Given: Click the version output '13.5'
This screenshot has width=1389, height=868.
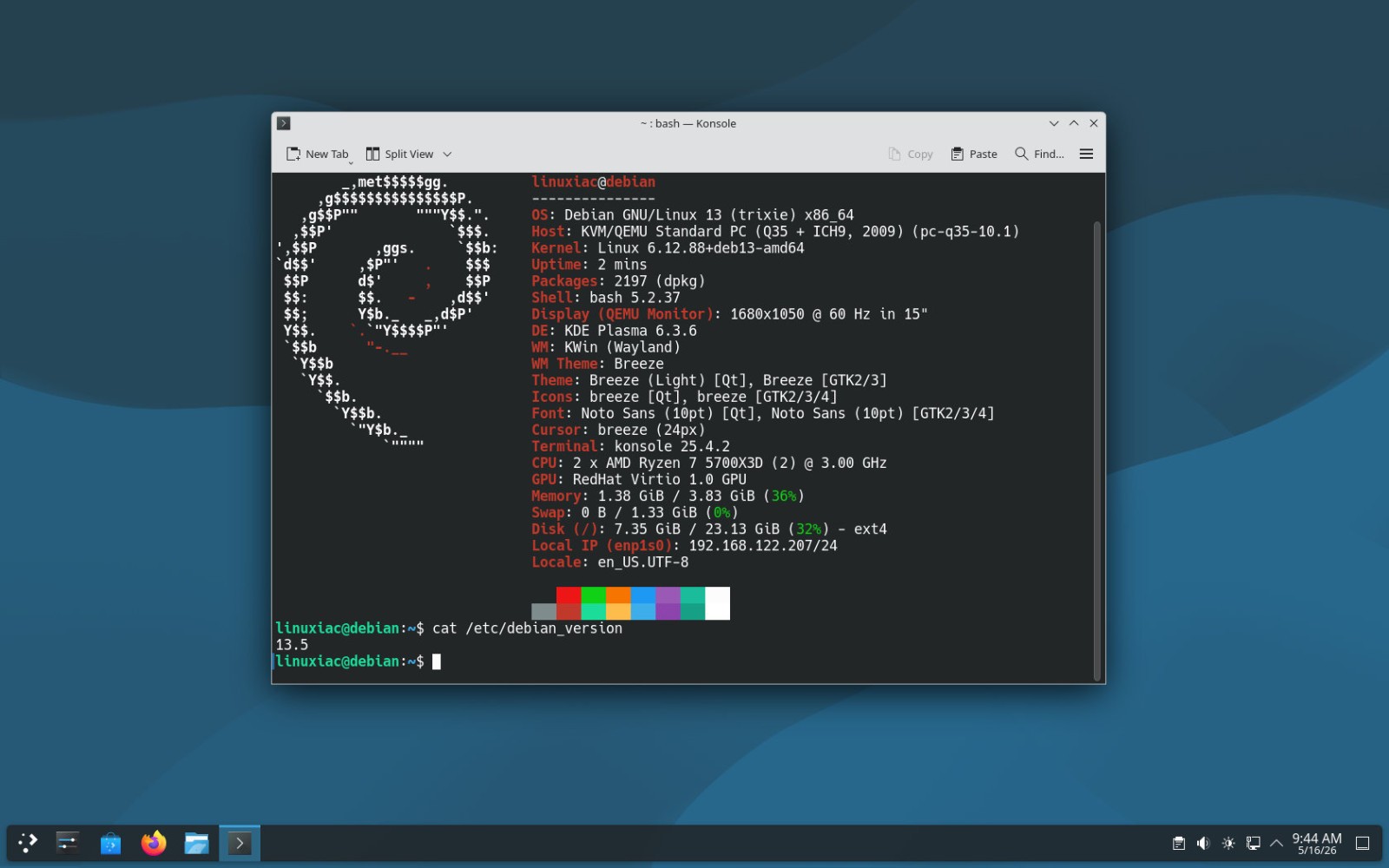Looking at the screenshot, I should 292,645.
